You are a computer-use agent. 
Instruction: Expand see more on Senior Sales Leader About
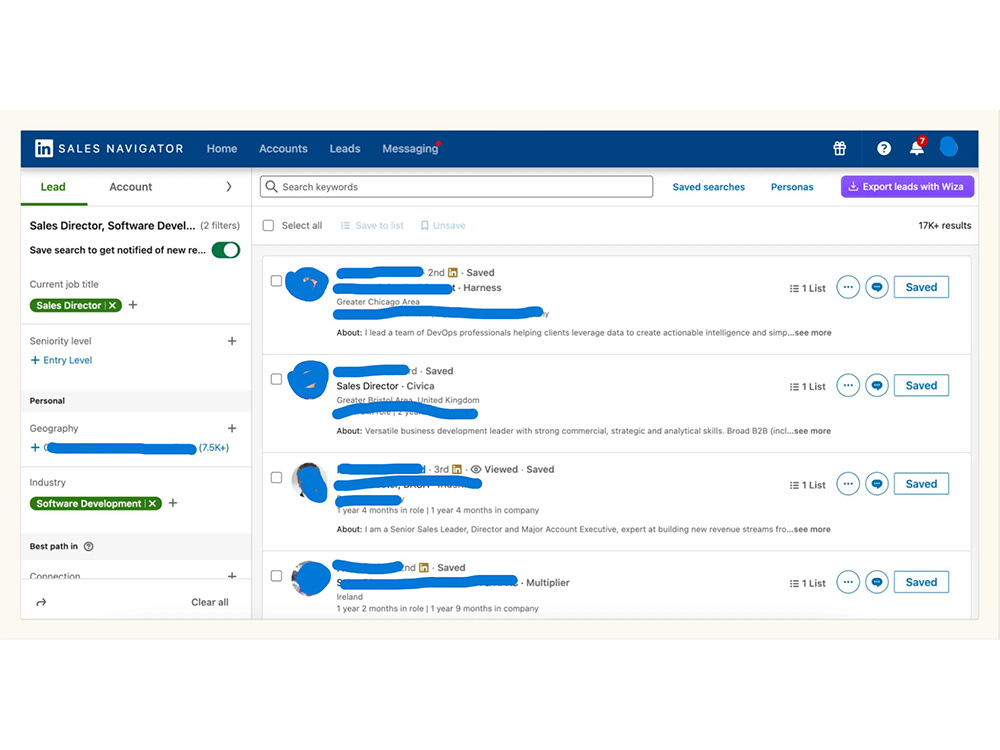click(812, 529)
